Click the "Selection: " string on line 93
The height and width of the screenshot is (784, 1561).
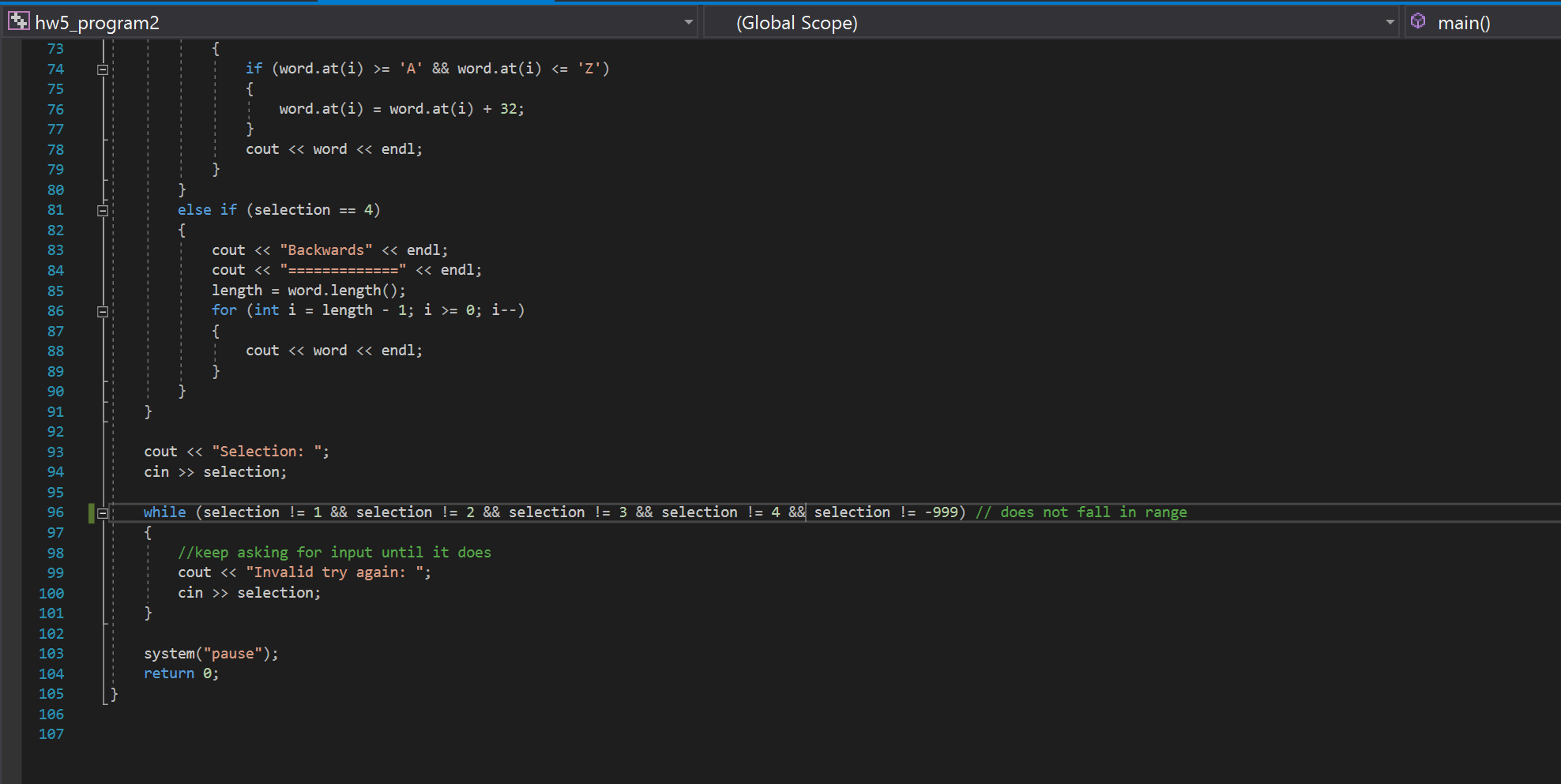(x=267, y=452)
